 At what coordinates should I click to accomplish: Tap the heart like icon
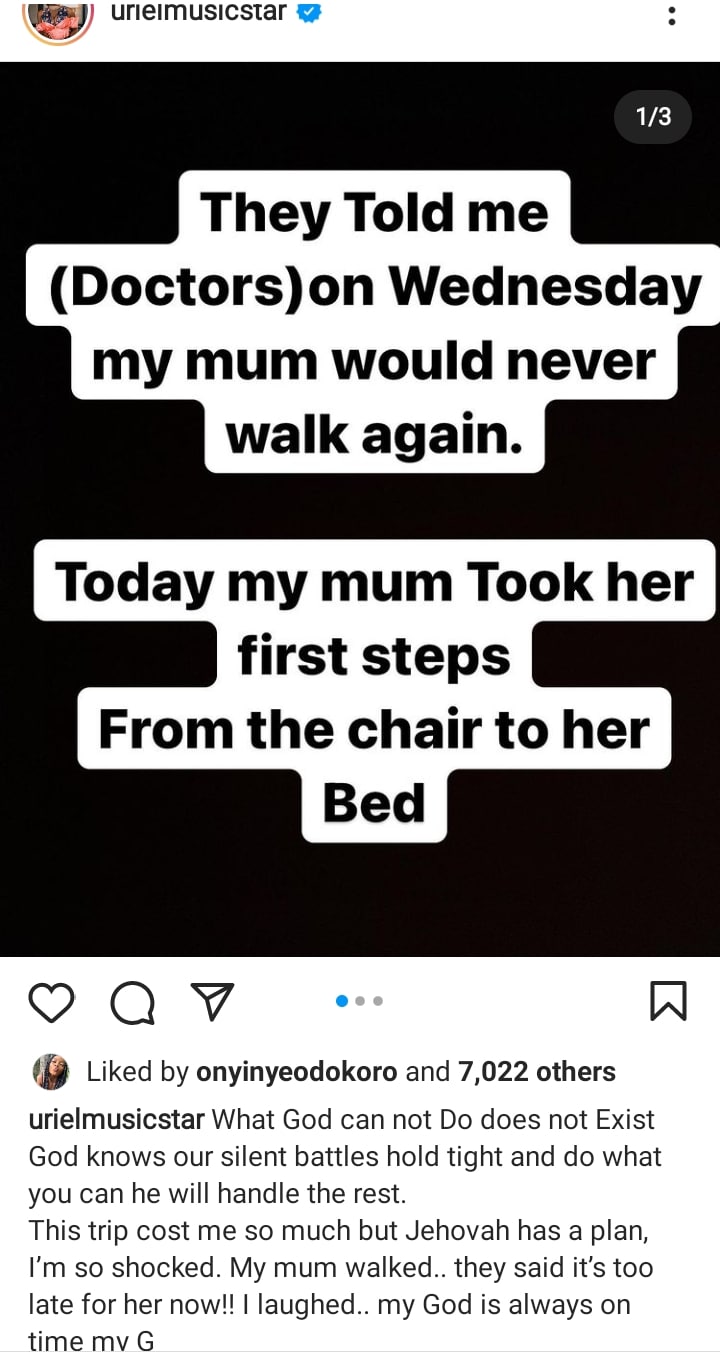[x=51, y=1001]
